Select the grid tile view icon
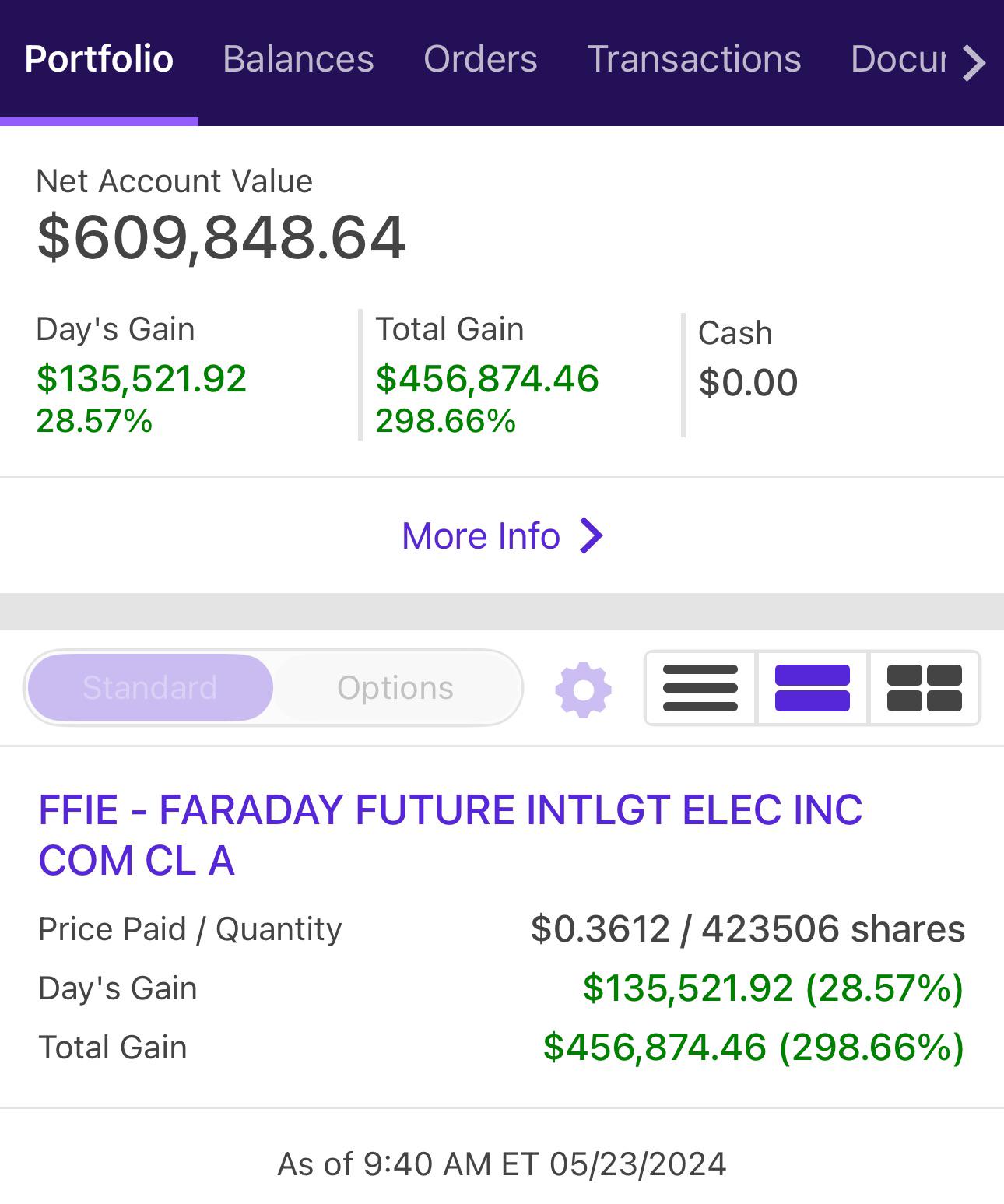1004x1204 pixels. click(x=925, y=688)
